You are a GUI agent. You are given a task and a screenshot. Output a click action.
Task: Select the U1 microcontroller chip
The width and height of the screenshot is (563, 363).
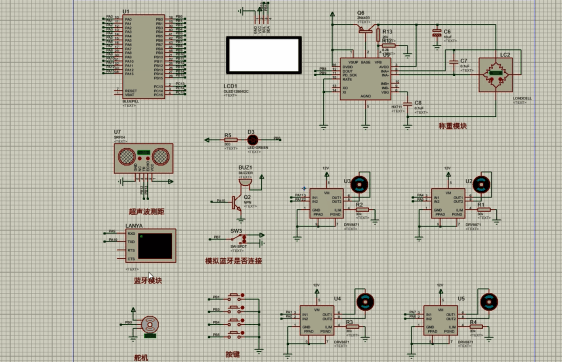click(144, 56)
